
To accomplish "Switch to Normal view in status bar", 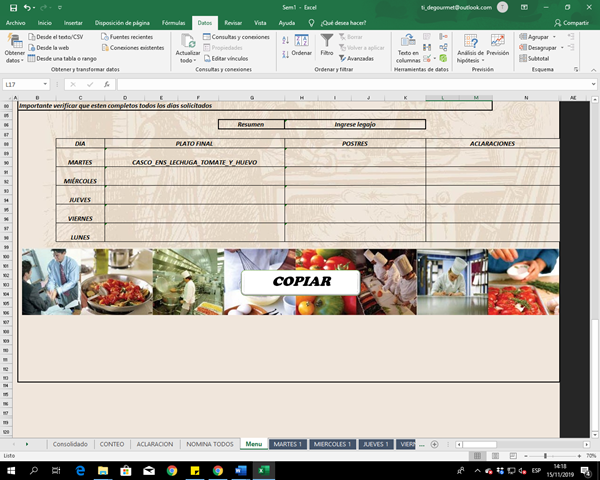I will point(477,456).
